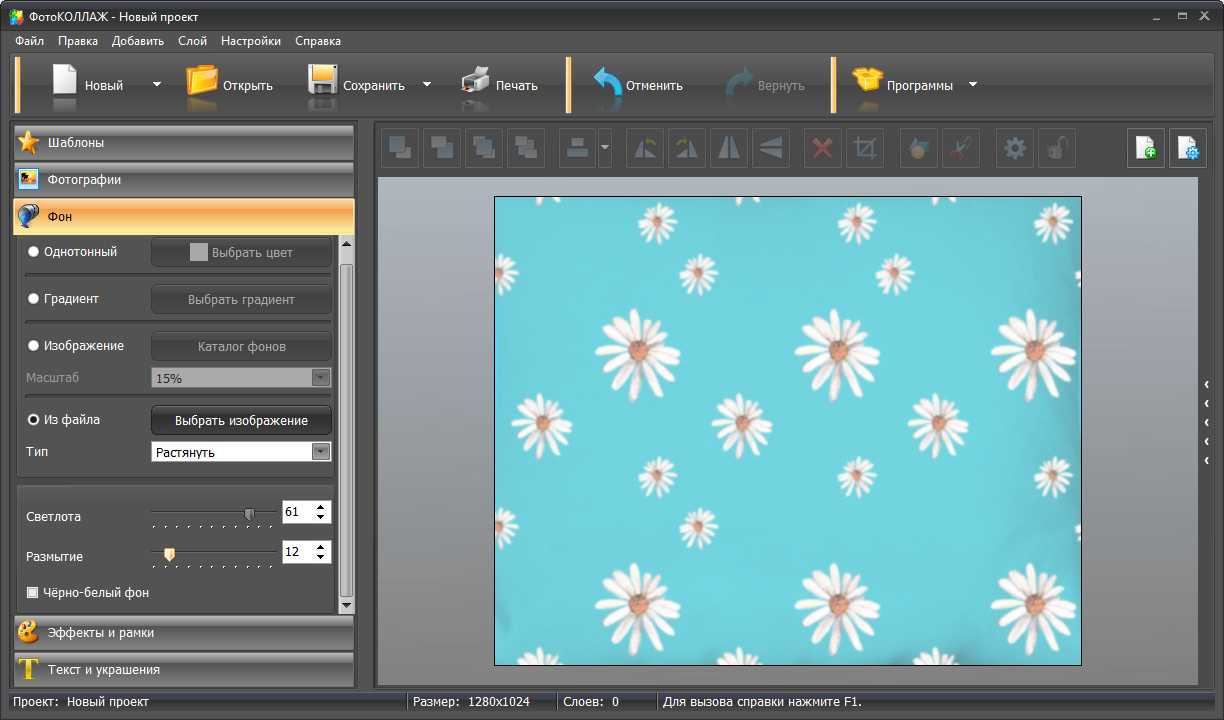Image resolution: width=1224 pixels, height=720 pixels.
Task: Select the Градиент radio button
Action: 33,299
